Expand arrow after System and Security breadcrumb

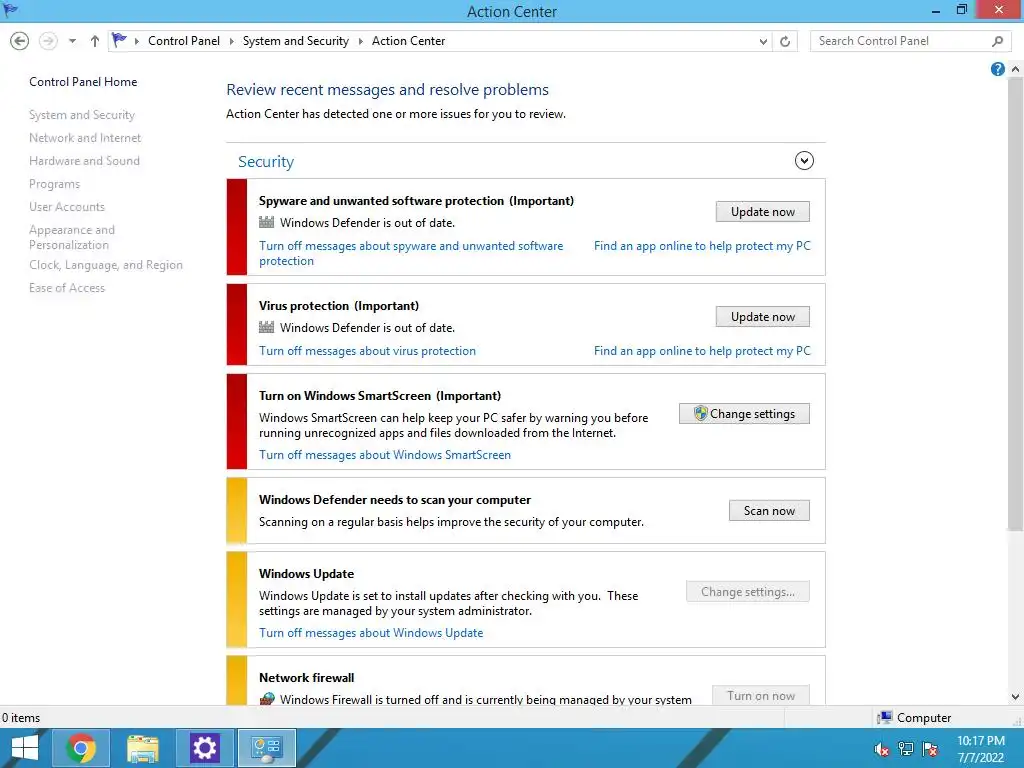click(x=360, y=41)
